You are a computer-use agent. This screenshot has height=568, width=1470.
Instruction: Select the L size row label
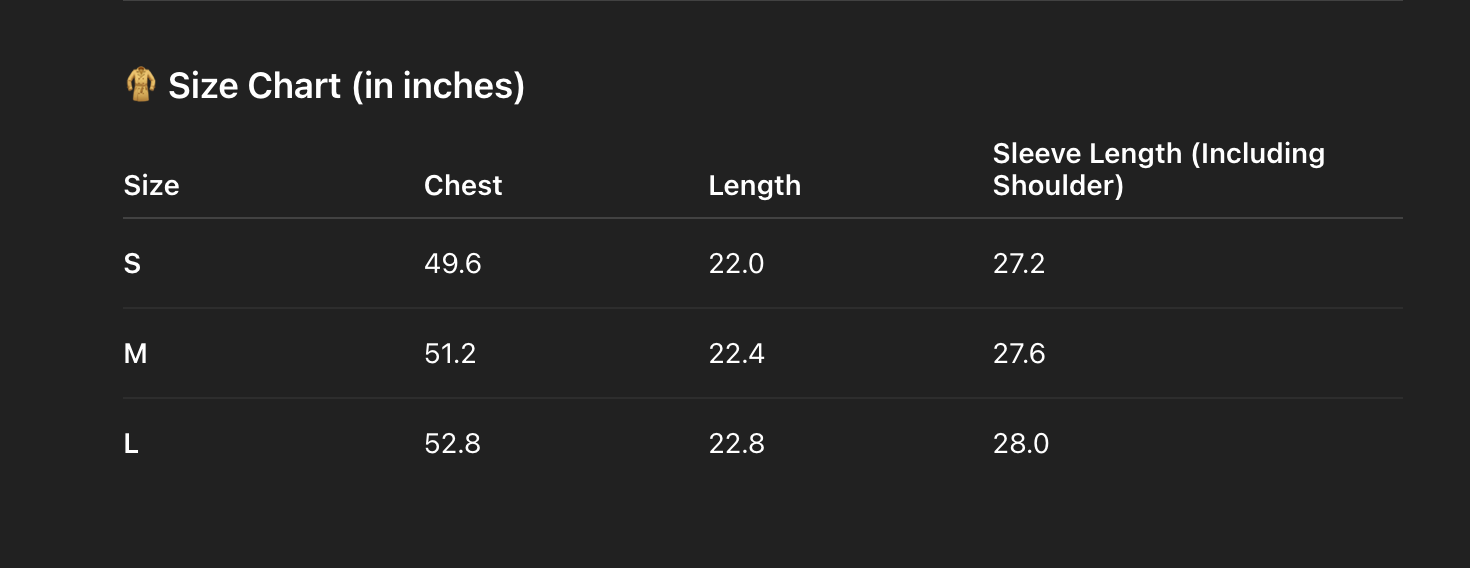(131, 444)
